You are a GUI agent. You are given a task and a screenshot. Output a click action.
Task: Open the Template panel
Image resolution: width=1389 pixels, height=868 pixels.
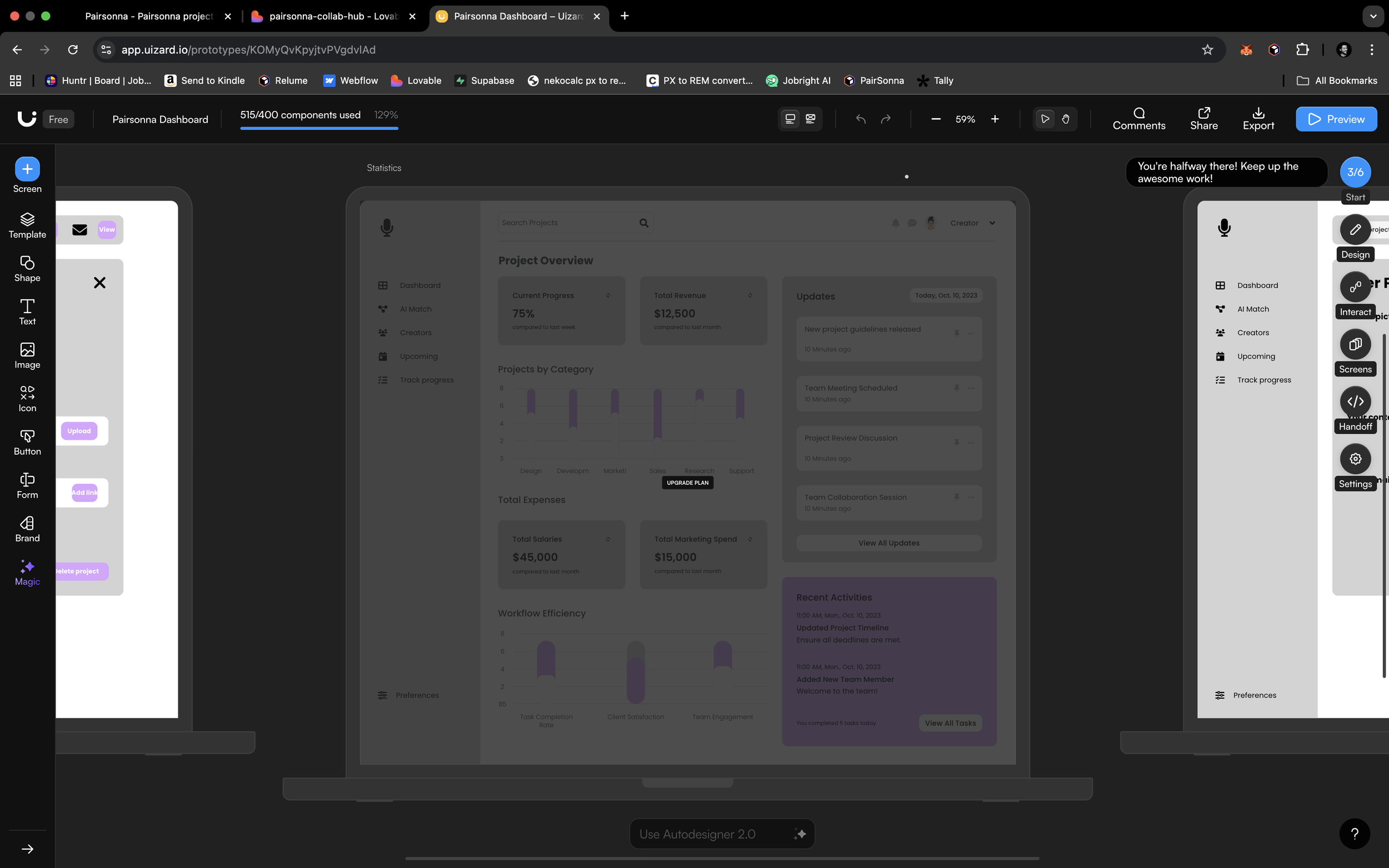tap(27, 225)
